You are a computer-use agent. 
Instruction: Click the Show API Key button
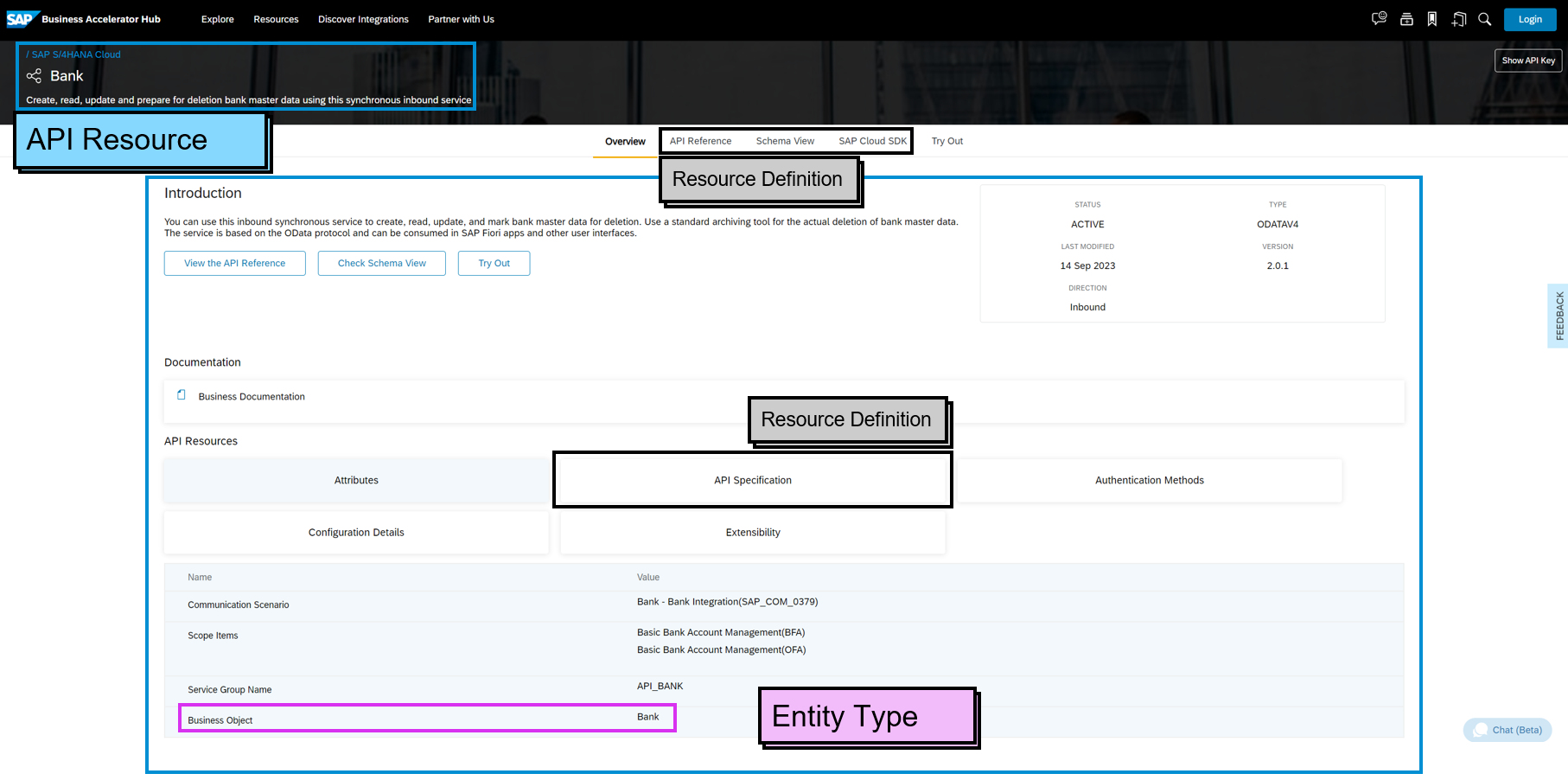1527,61
